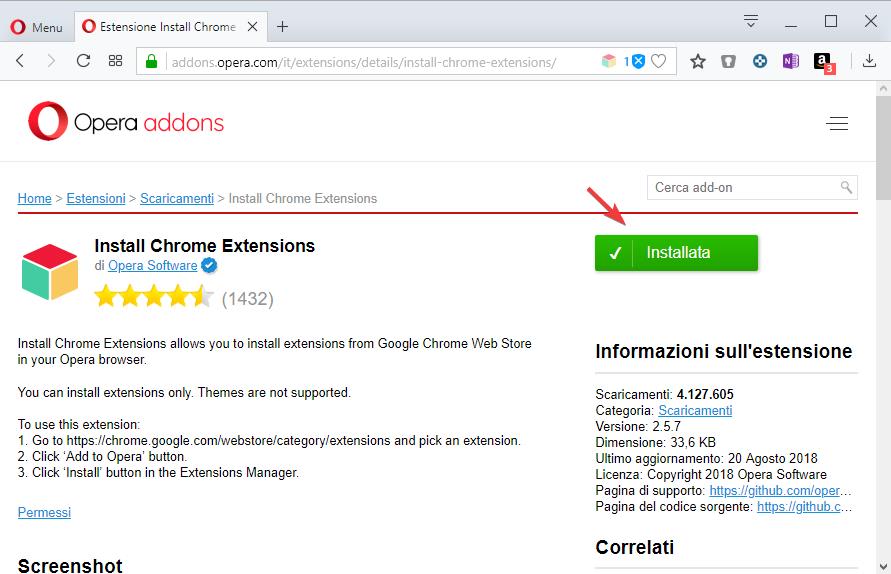This screenshot has width=891, height=574.
Task: Click the verified author badge icon
Action: 210,265
